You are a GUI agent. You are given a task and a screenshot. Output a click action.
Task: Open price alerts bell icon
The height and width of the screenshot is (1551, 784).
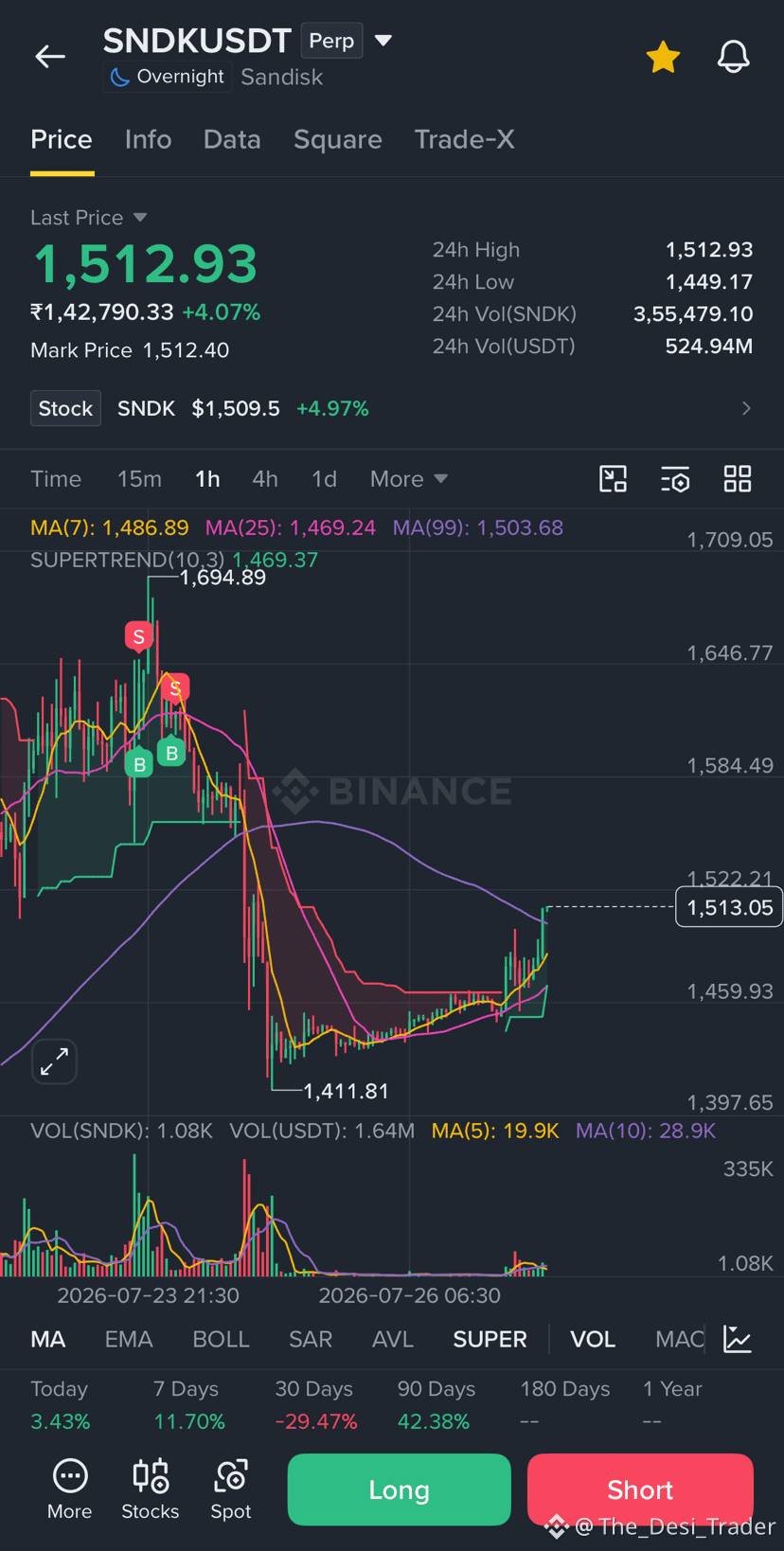tap(733, 57)
